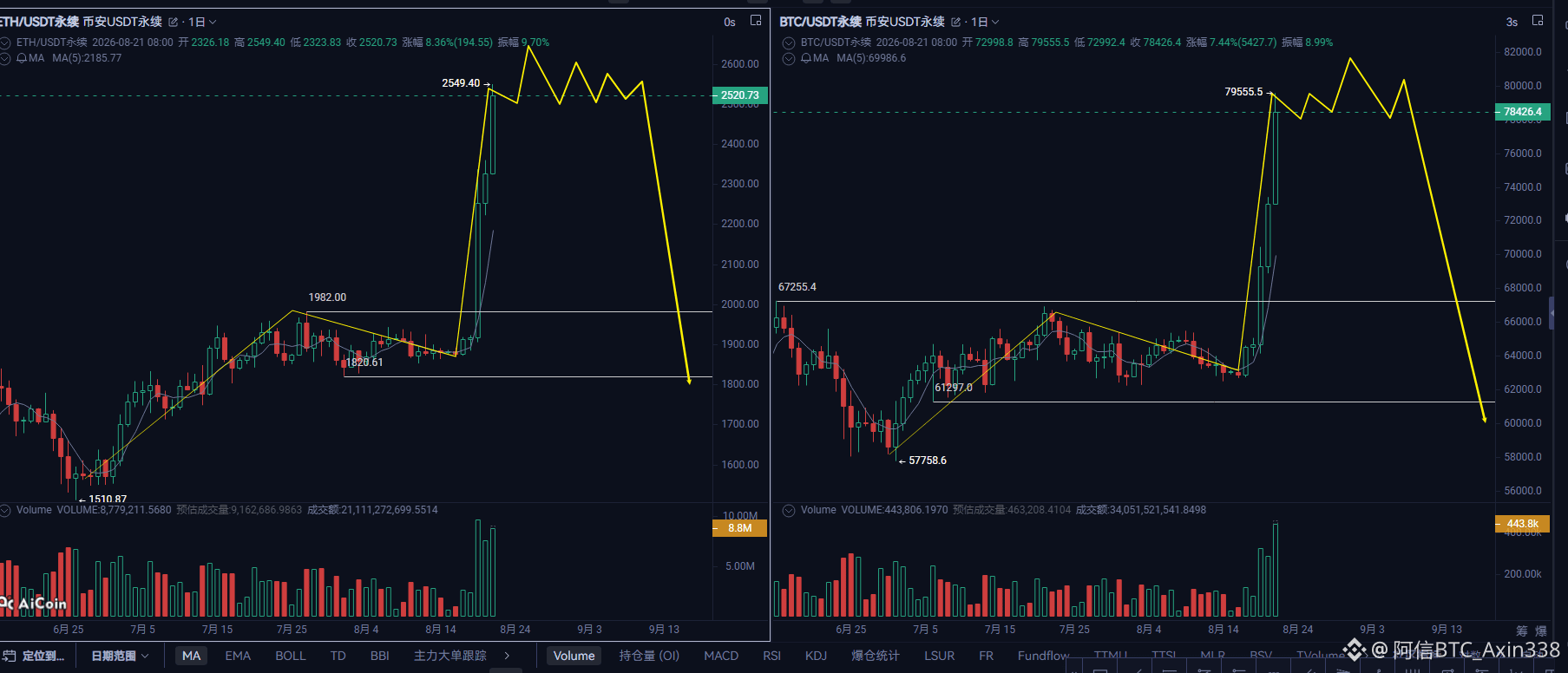
Task: Select the LSUR sub-indicator tab
Action: click(x=940, y=656)
